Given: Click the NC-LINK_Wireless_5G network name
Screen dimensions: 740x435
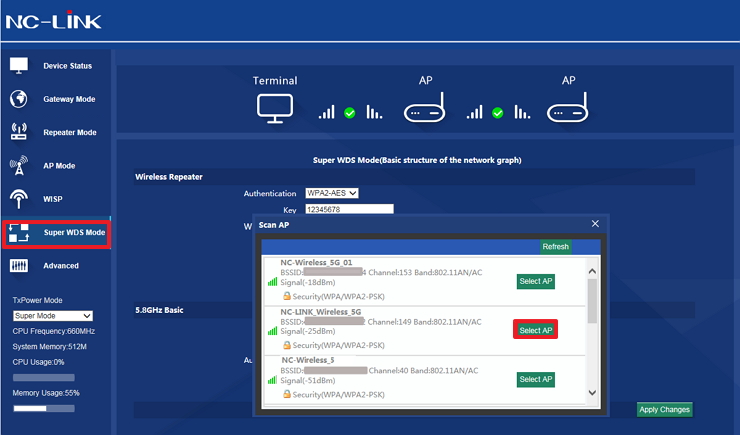Looking at the screenshot, I should pyautogui.click(x=320, y=311).
